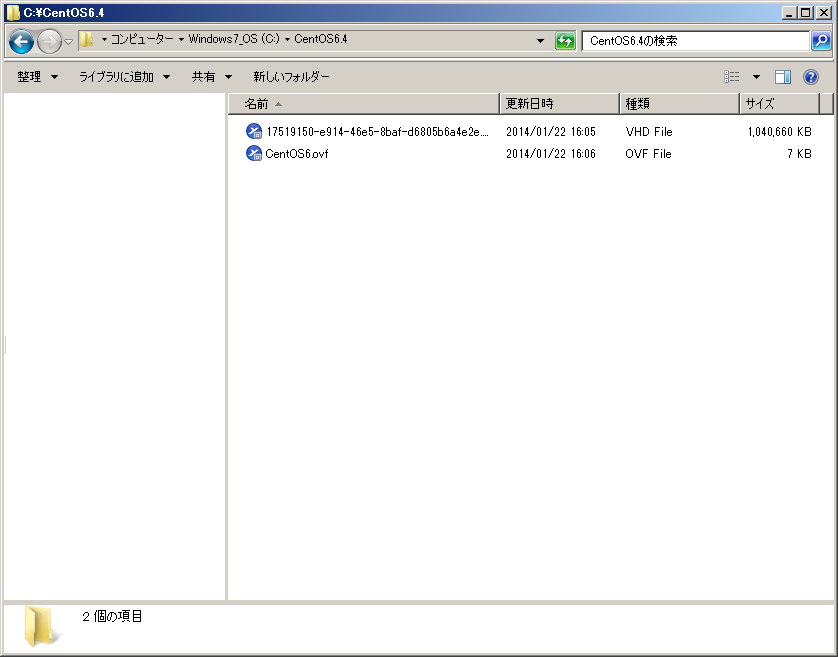Close the C:¥CentOS6.4 window
This screenshot has height=657, width=838.
[824, 13]
